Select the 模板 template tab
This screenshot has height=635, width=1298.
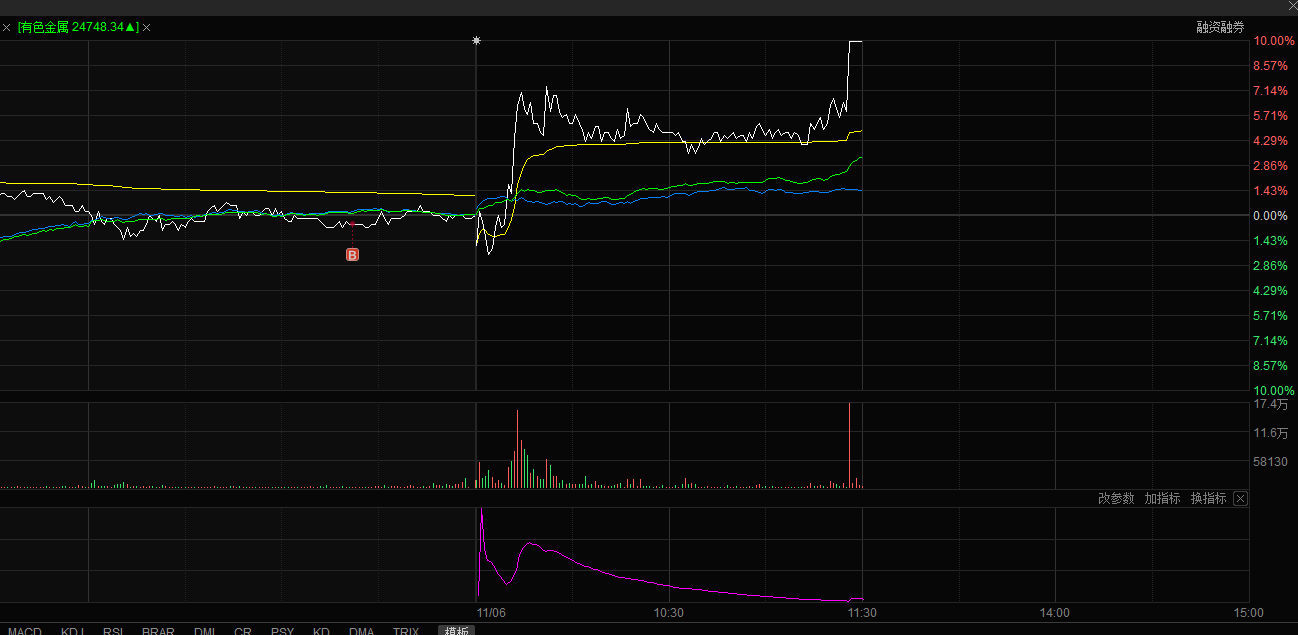pyautogui.click(x=457, y=631)
